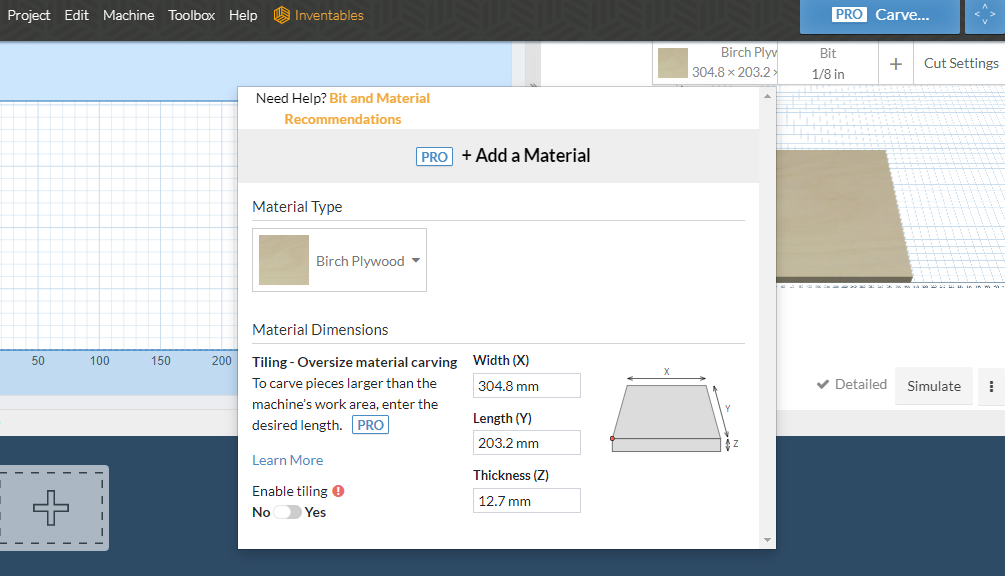
Task: Click the plus icon to add a bit
Action: pyautogui.click(x=895, y=63)
